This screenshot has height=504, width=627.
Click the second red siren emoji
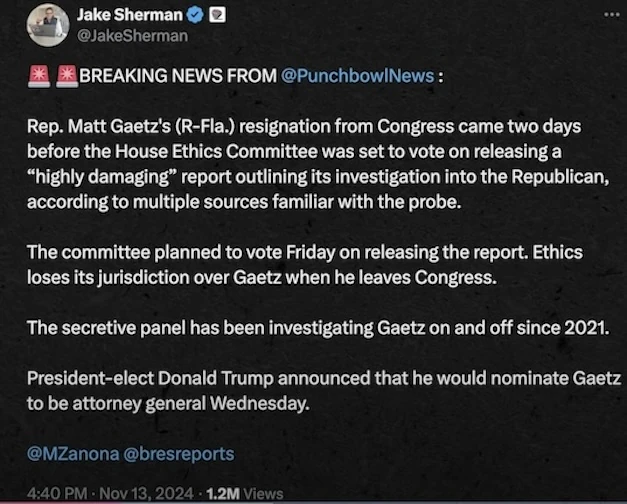65,77
